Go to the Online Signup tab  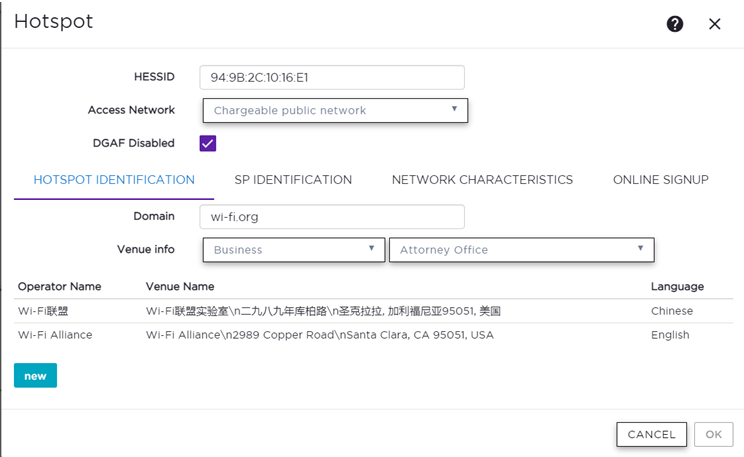click(x=660, y=180)
